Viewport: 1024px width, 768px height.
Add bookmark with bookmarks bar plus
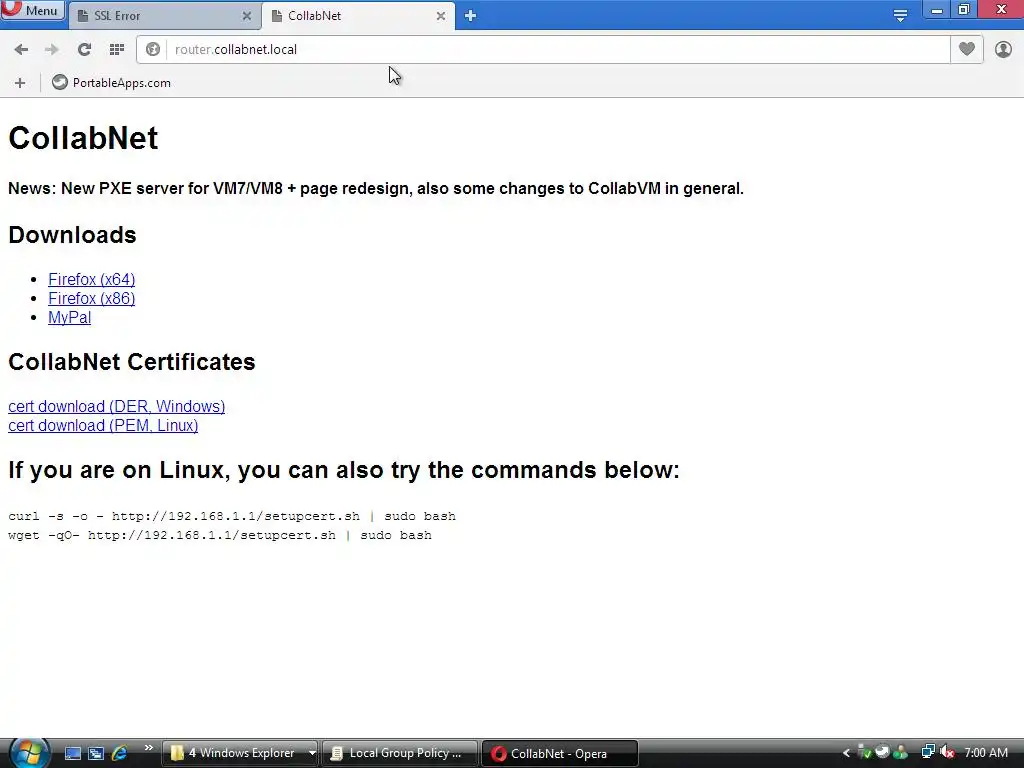click(x=20, y=83)
